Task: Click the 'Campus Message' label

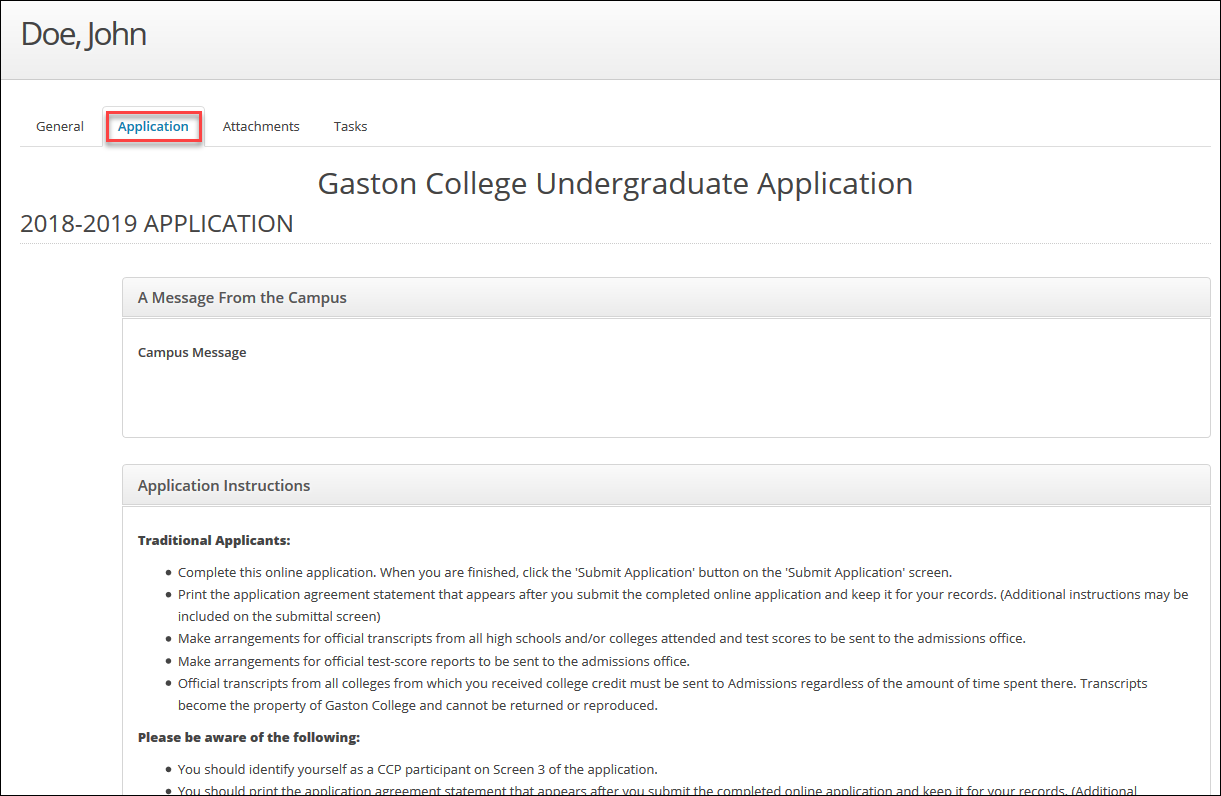Action: 192,352
